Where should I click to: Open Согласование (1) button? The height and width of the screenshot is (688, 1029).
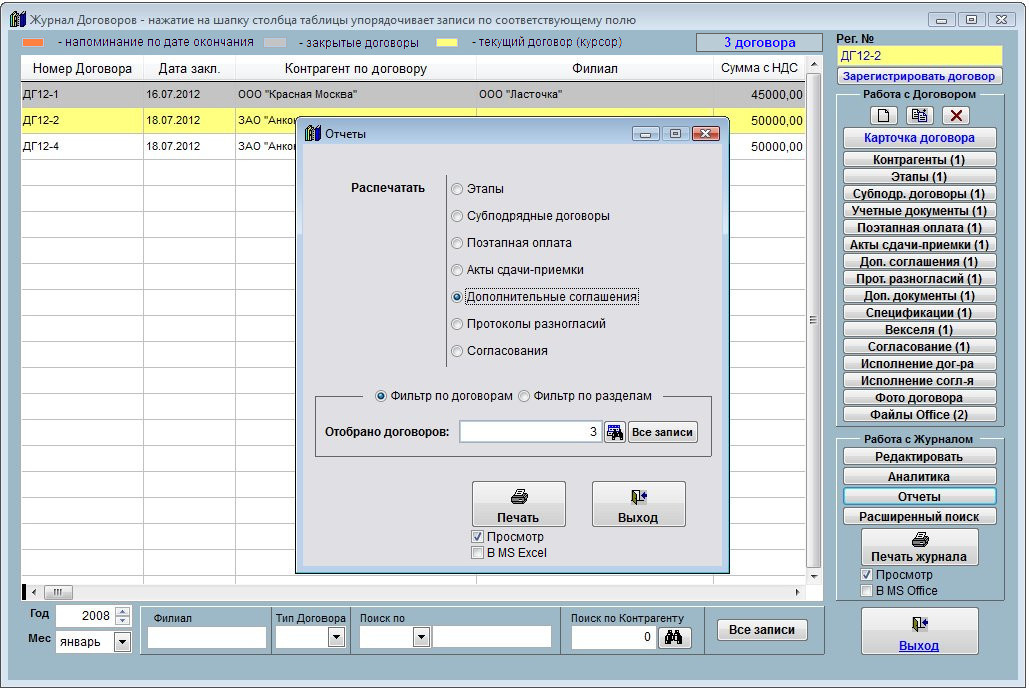pyautogui.click(x=919, y=347)
